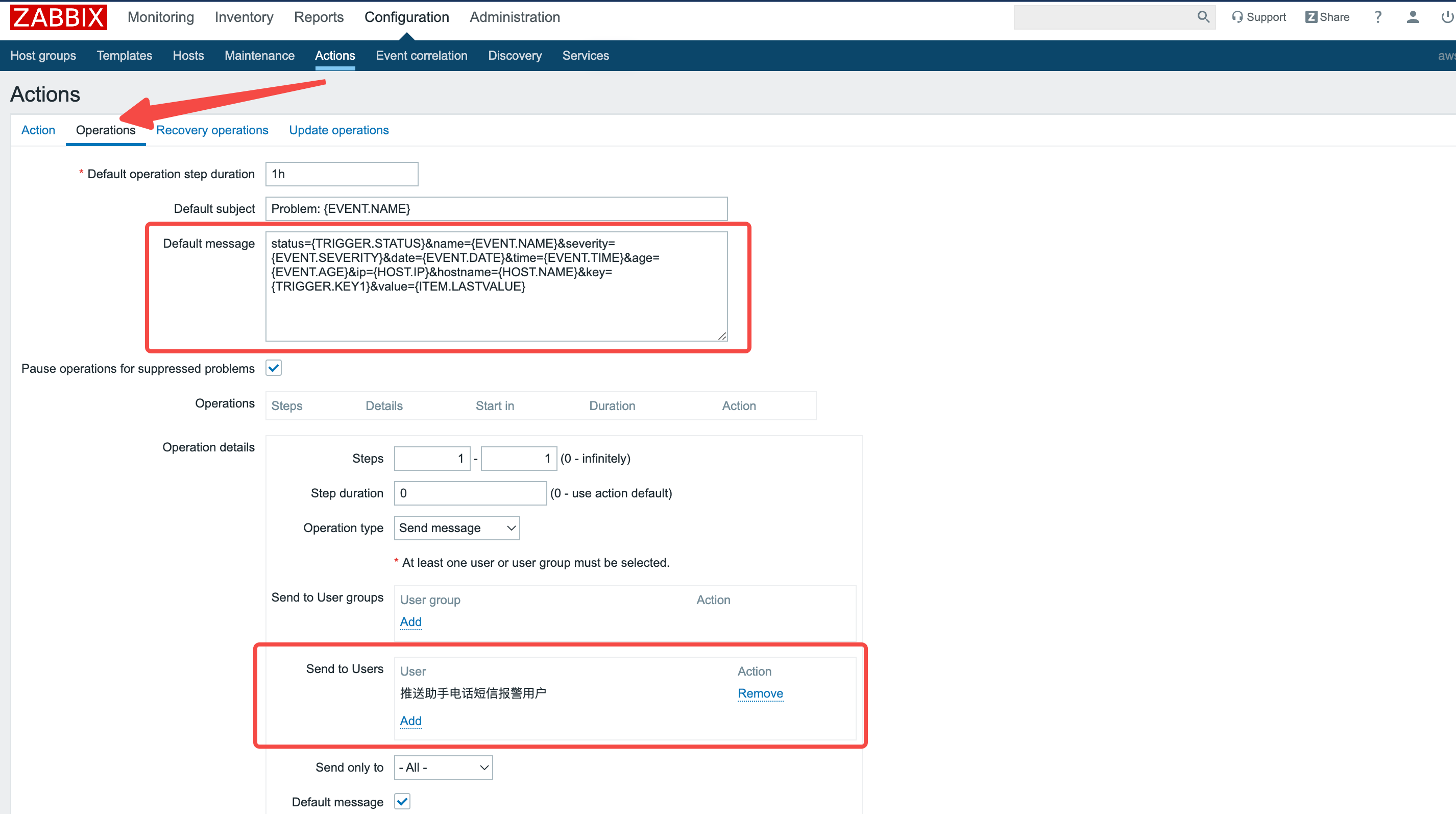The width and height of the screenshot is (1456, 814).
Task: Click the Details column header
Action: click(384, 406)
